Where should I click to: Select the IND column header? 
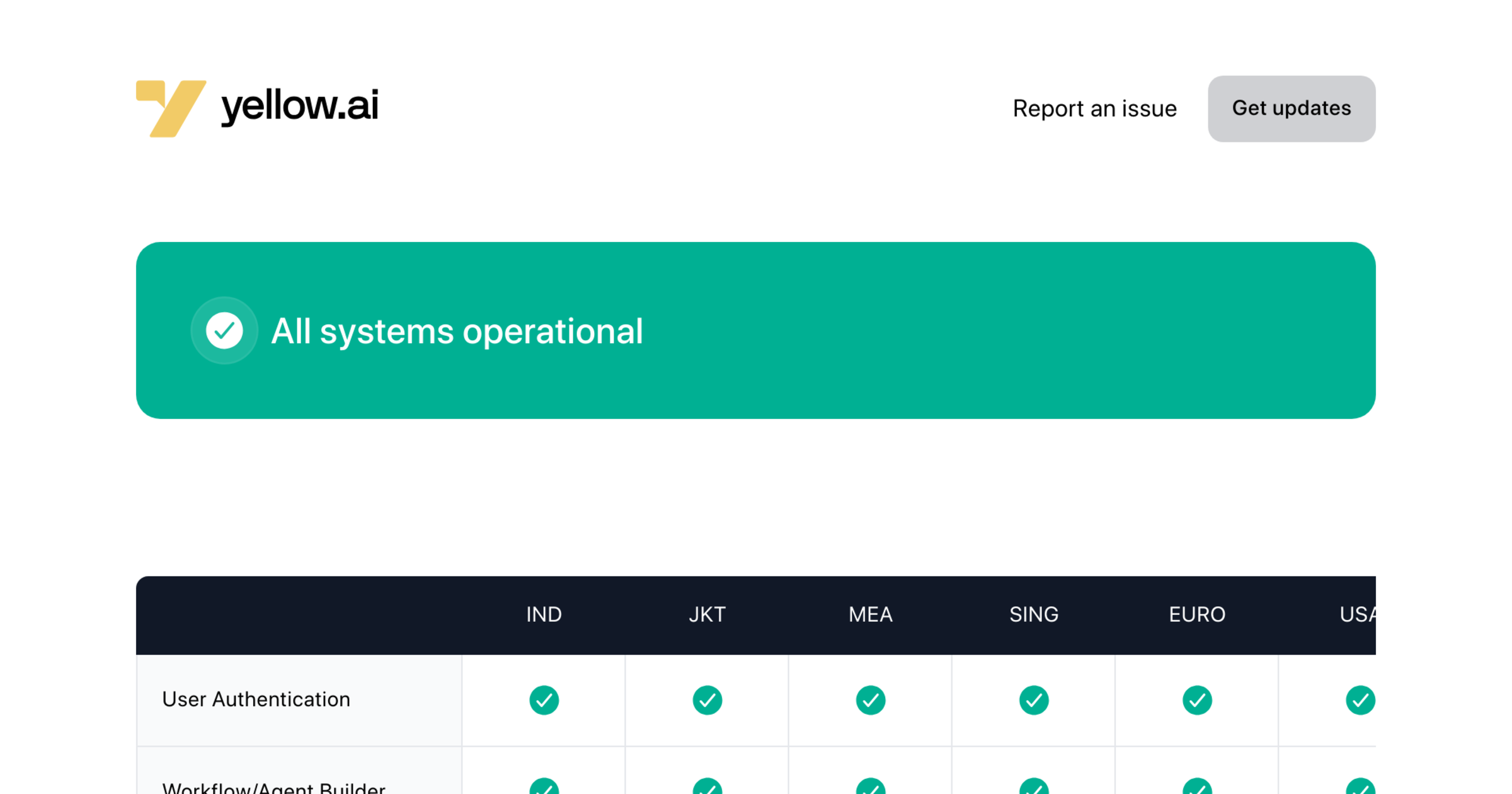point(543,614)
